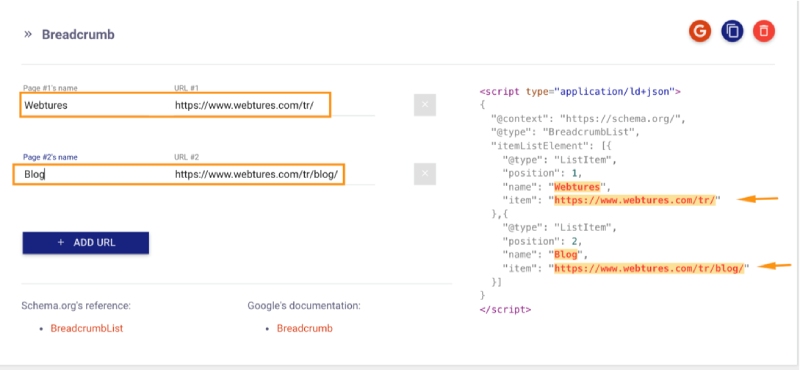Click the red trash delete icon
Image resolution: width=800 pixels, height=370 pixels.
click(764, 31)
